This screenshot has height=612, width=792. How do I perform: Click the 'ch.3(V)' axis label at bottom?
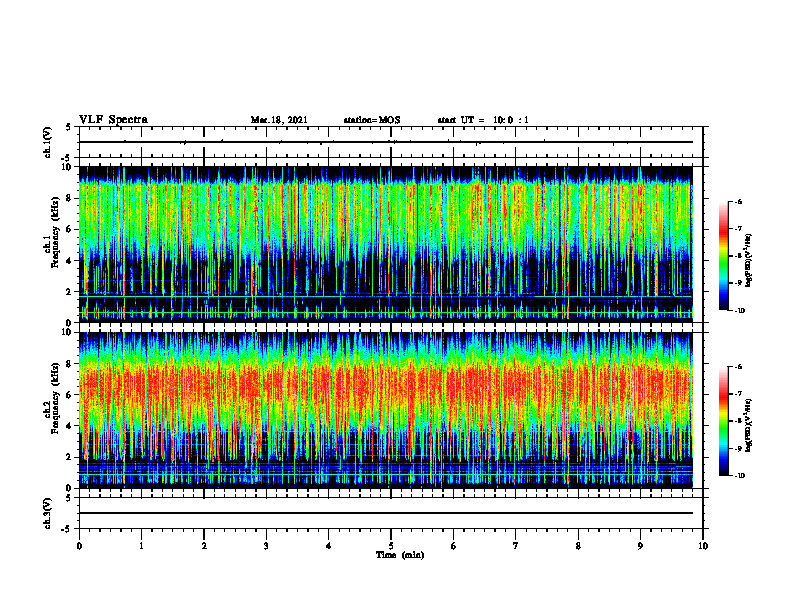click(x=48, y=513)
